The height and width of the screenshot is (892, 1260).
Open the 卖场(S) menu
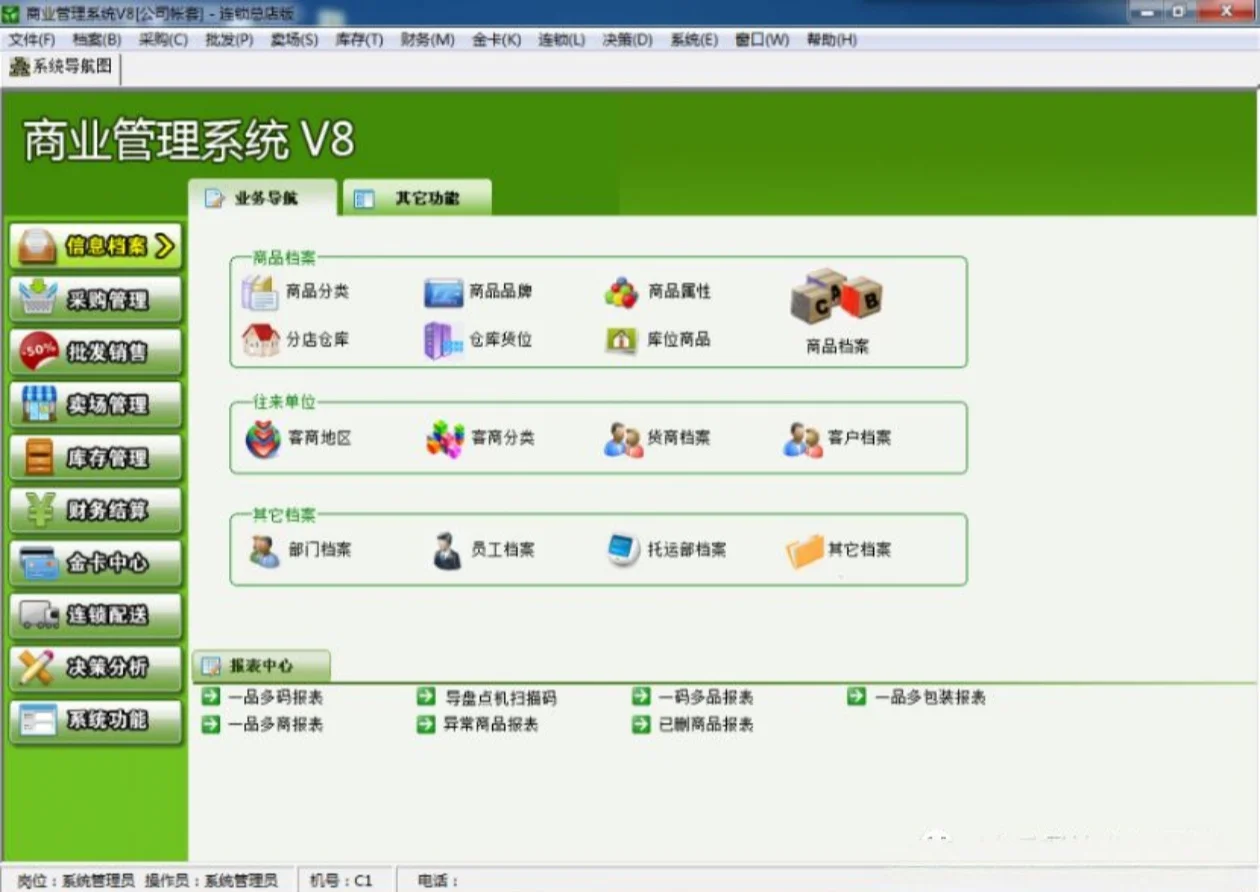[x=294, y=40]
